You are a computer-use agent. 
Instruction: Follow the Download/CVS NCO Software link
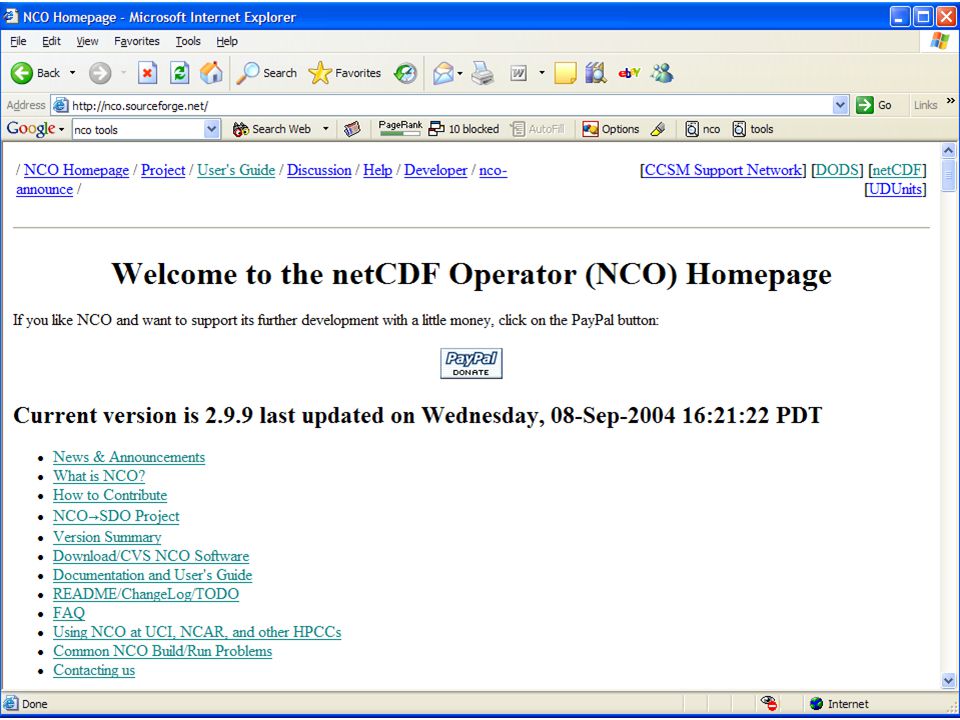(x=151, y=557)
